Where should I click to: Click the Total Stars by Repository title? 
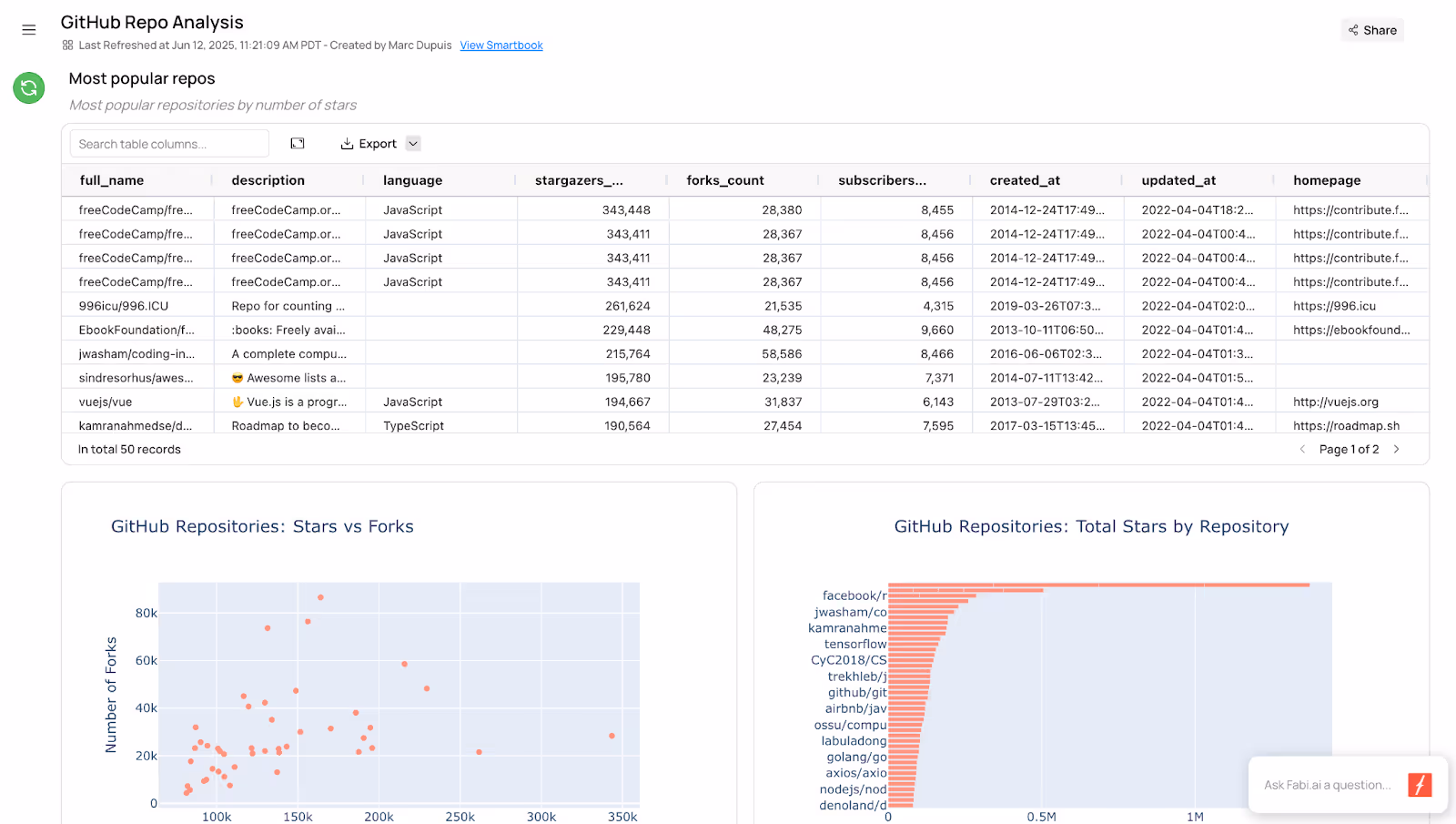[1091, 526]
